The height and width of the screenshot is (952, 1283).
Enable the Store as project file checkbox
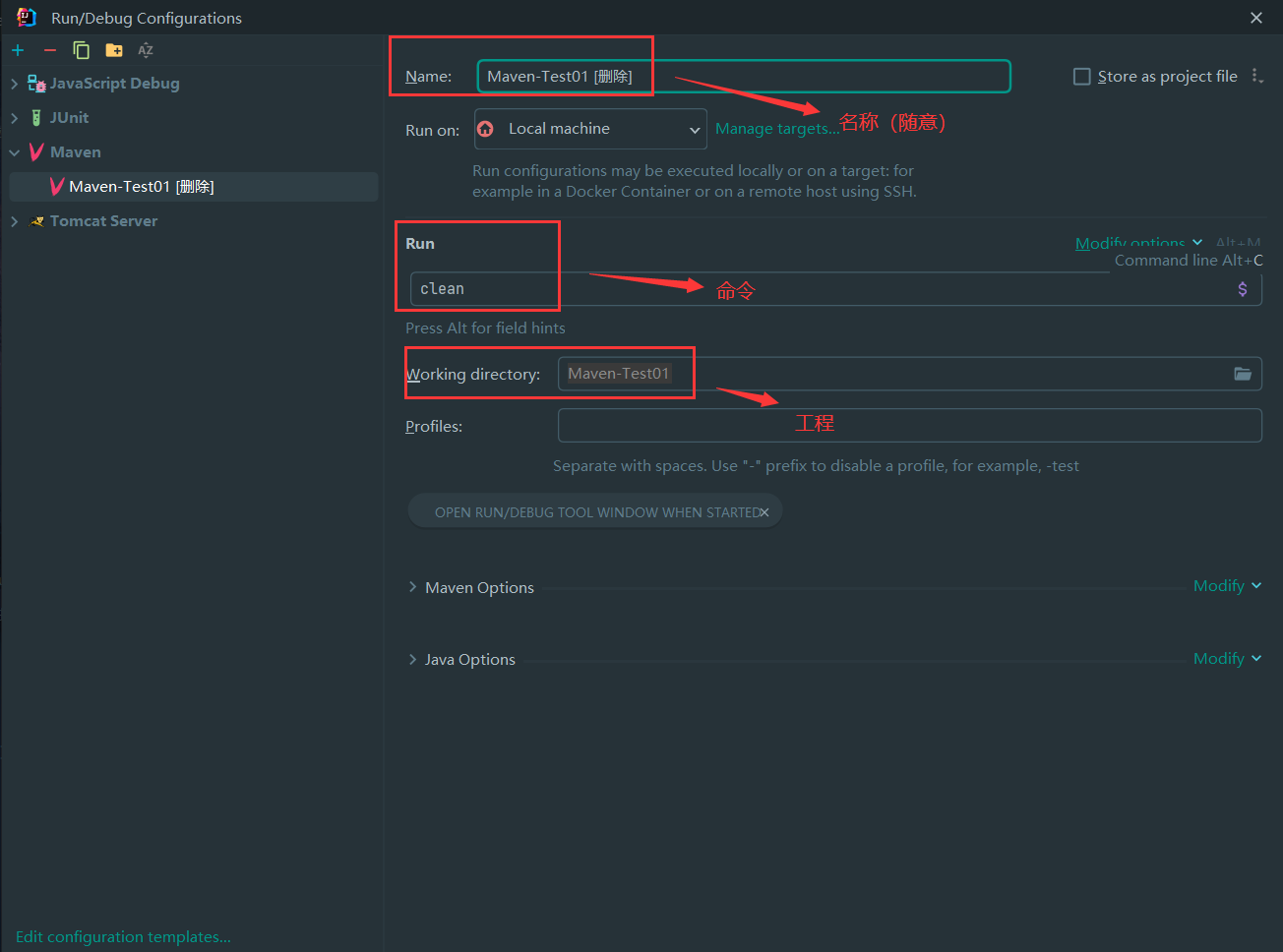pyautogui.click(x=1082, y=77)
